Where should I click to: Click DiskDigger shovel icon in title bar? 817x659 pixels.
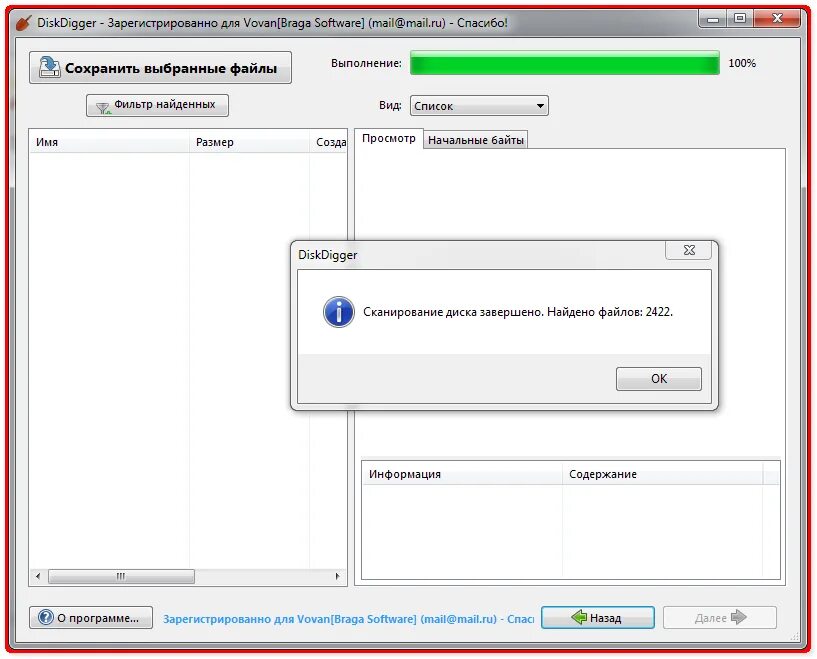(x=23, y=23)
